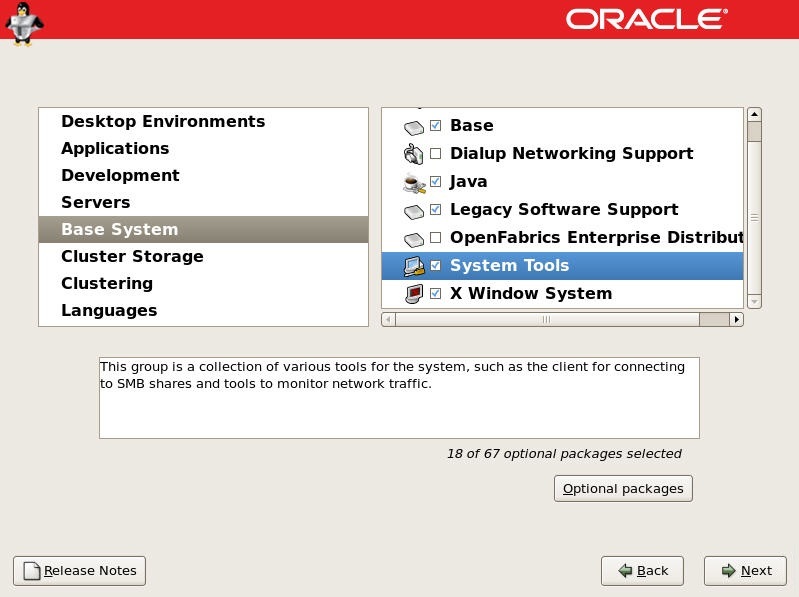Select the Java package group row
This screenshot has height=597, width=799.
tap(563, 181)
